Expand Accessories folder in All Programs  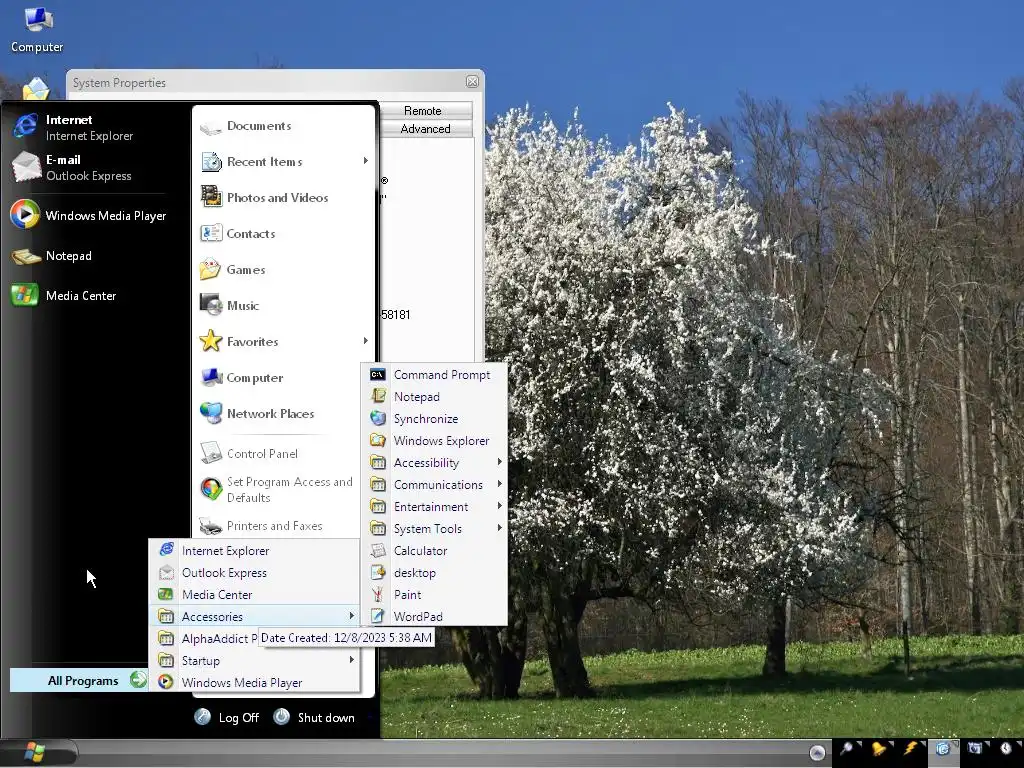(x=255, y=616)
